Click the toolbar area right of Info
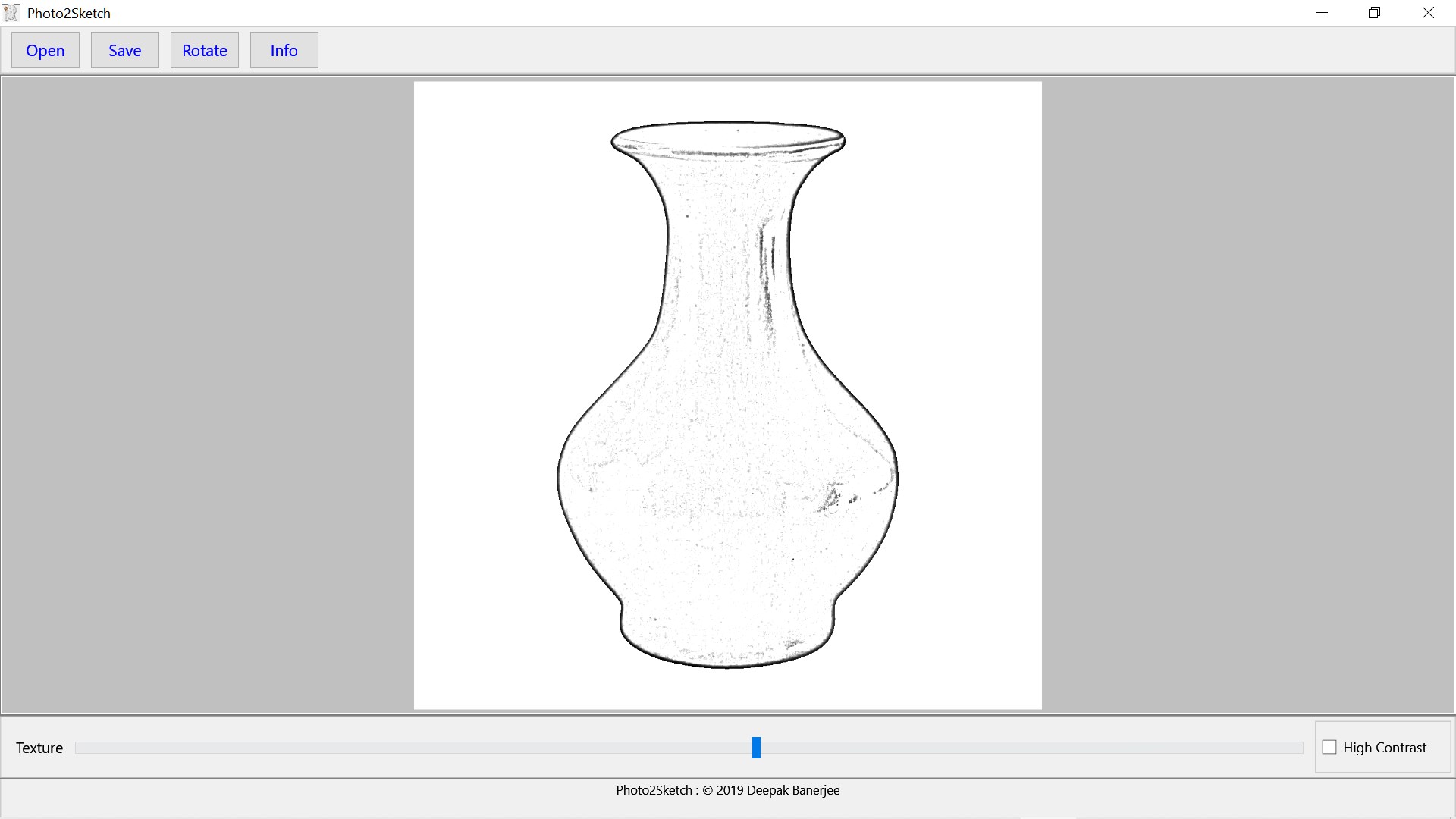 pos(531,50)
